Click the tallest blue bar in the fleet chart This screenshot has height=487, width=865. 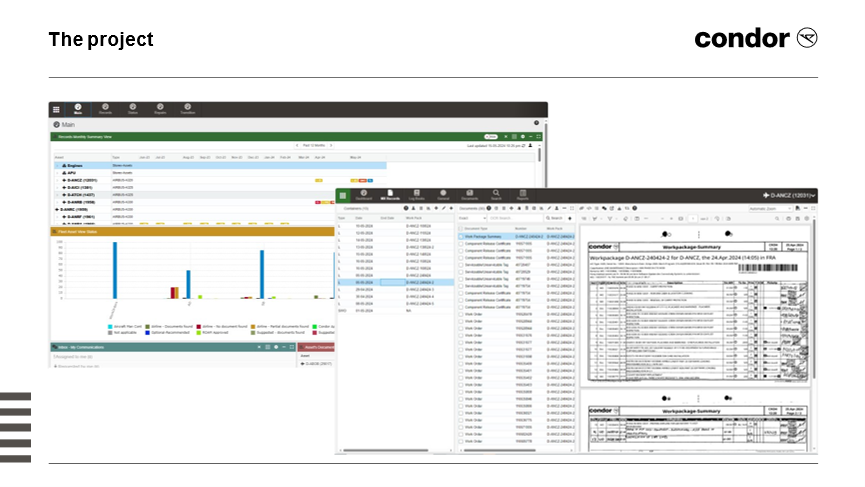pyautogui.click(x=115, y=270)
